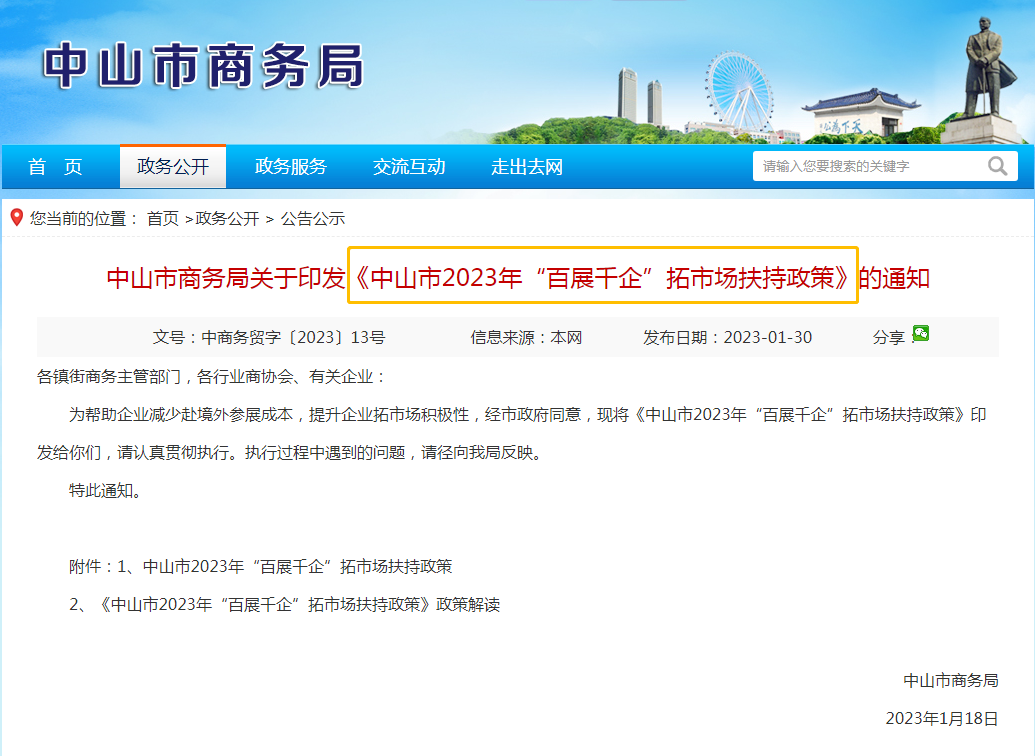This screenshot has width=1035, height=756.
Task: Stay on the highlighted 政务公开 tab
Action: click(x=174, y=166)
